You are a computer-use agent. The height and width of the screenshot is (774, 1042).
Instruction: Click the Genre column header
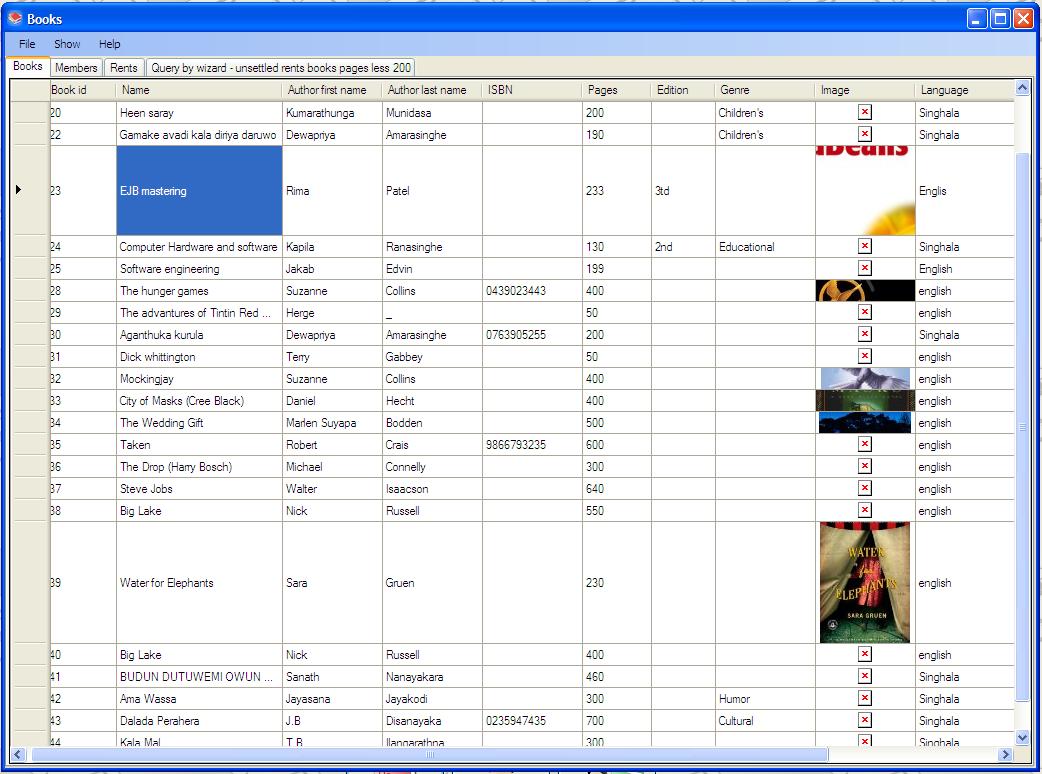coord(766,90)
